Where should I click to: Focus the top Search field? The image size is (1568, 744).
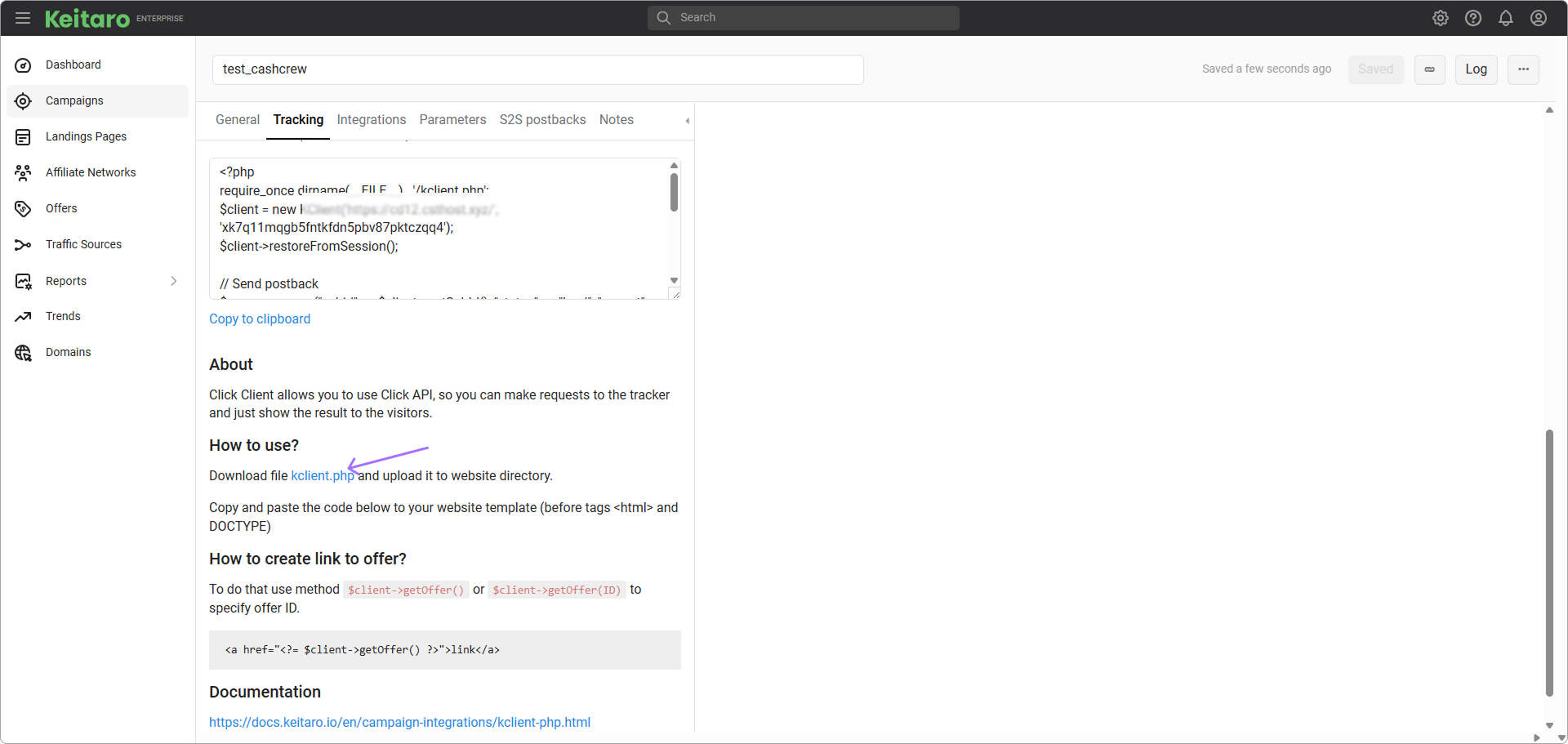[804, 18]
